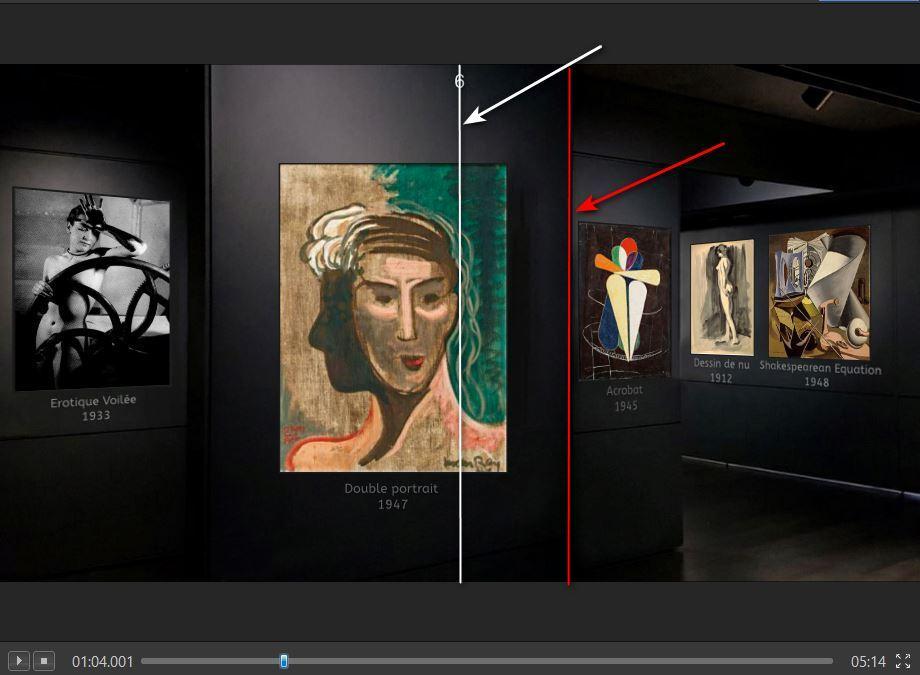Toggle fullscreen preview mode
This screenshot has width=920, height=675.
pos(903,661)
